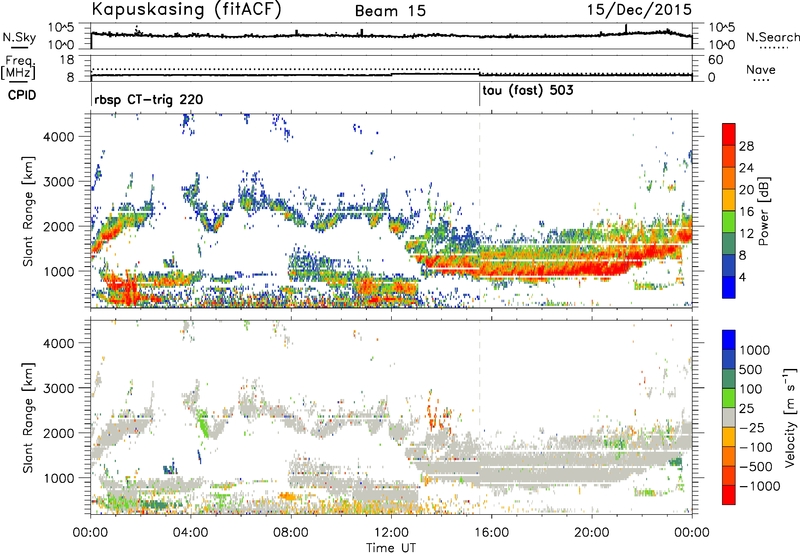Click the date '15/Dec/2015'
This screenshot has width=800, height=554.
[639, 9]
